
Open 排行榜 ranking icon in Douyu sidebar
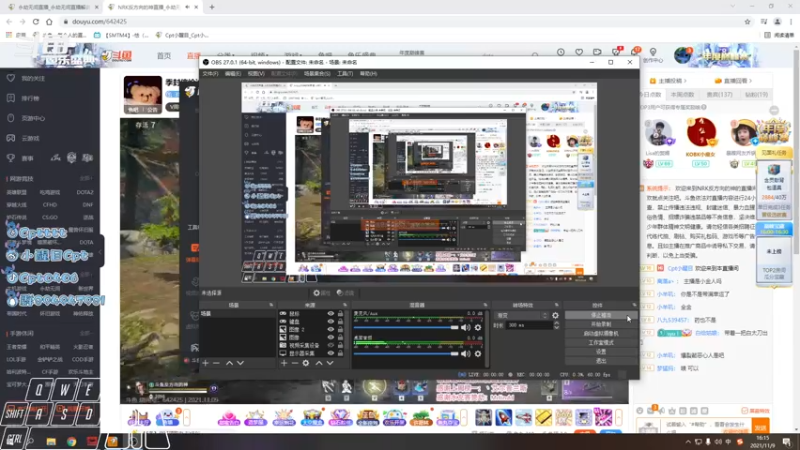11,98
